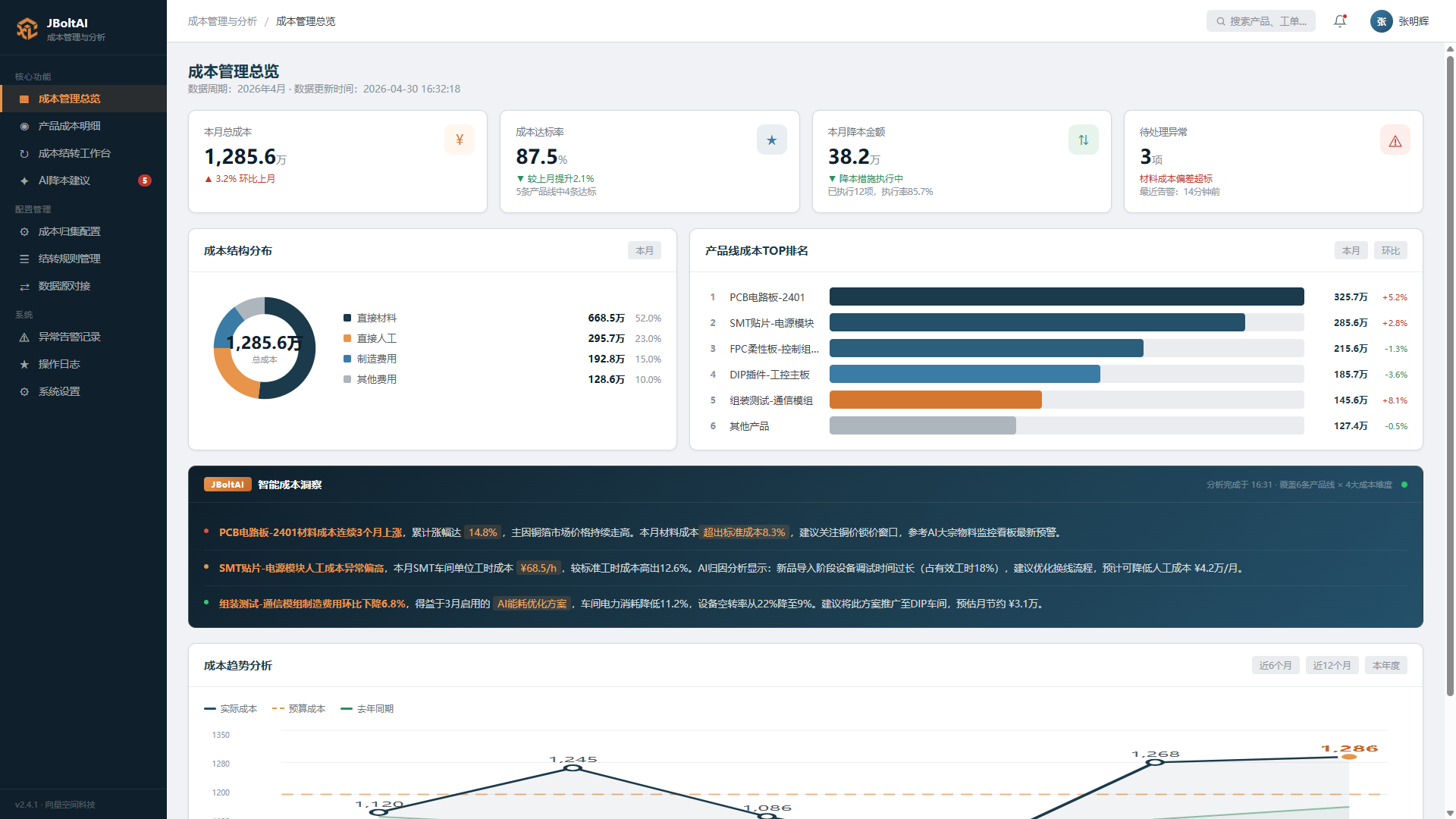Select 本年度 trend range

pyautogui.click(x=1386, y=665)
